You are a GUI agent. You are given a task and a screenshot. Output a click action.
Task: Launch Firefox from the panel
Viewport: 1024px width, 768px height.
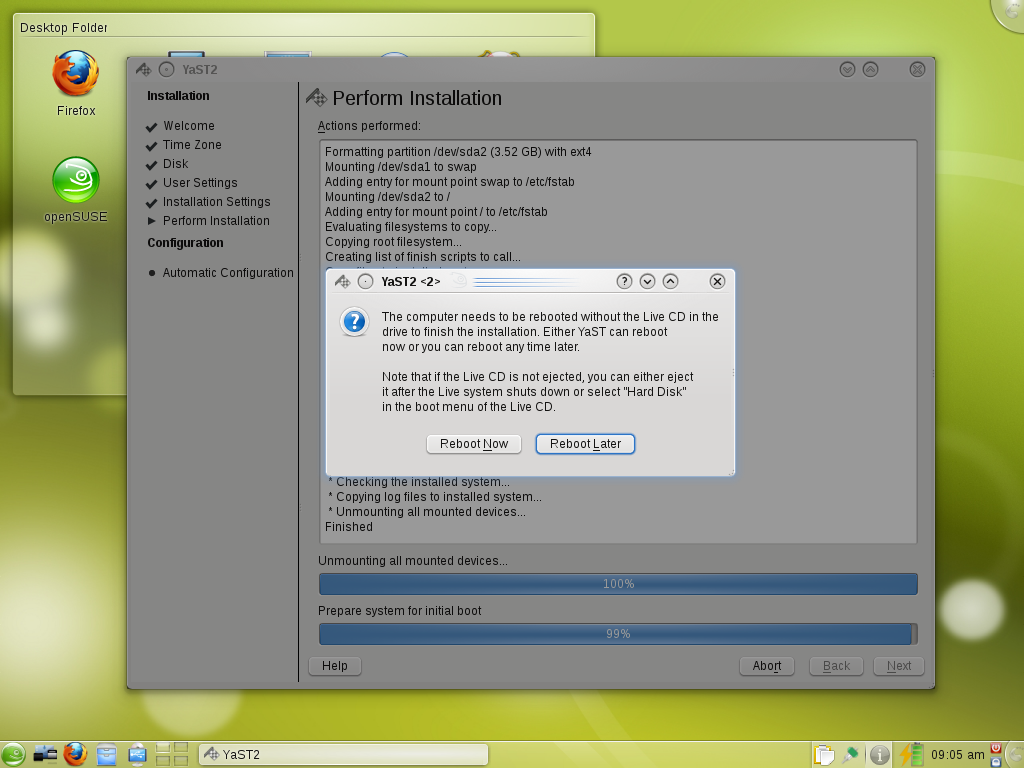click(75, 755)
